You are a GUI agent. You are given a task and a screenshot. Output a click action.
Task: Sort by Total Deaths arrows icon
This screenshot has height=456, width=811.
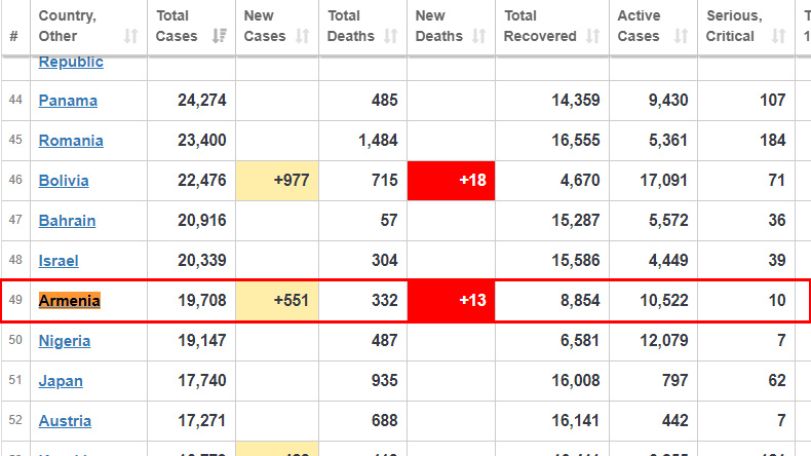click(391, 36)
